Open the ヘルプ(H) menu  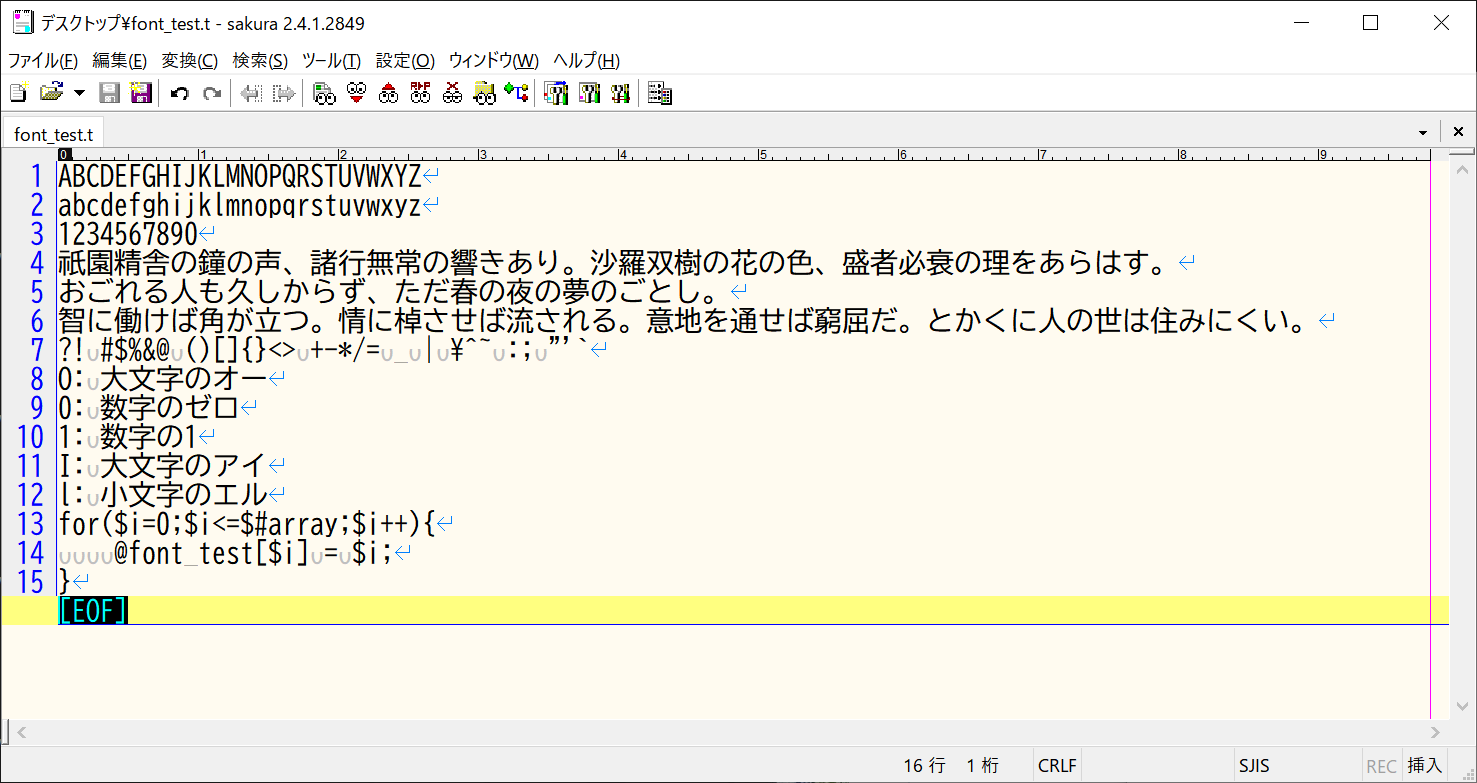pos(586,60)
